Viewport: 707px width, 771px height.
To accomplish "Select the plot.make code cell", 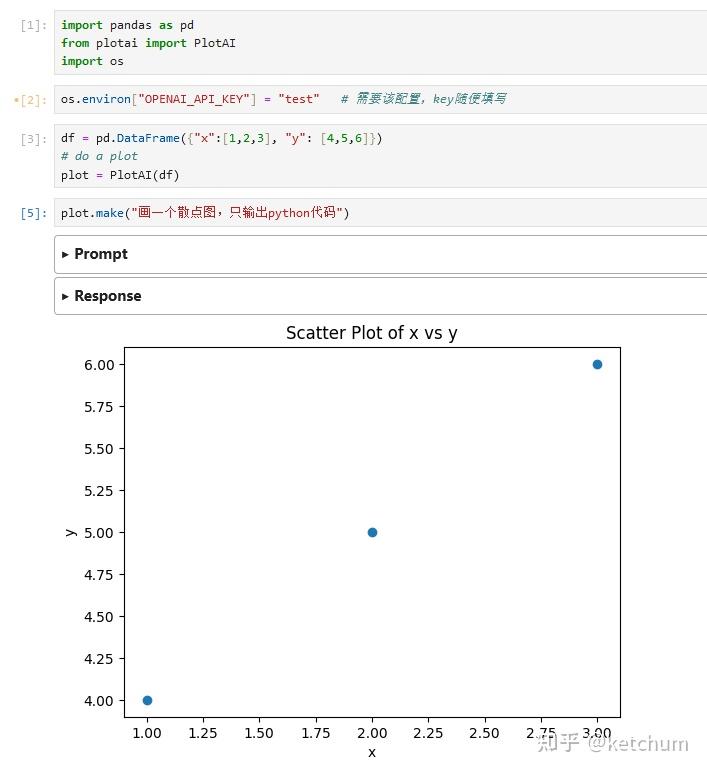I will 381,213.
